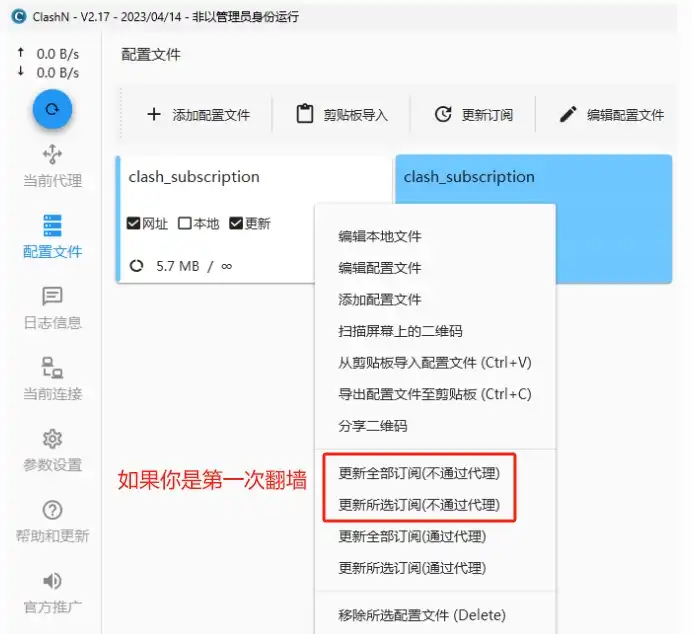
Task: Choose 更新全部订阅(不通过代理) from context menu
Action: [418, 473]
